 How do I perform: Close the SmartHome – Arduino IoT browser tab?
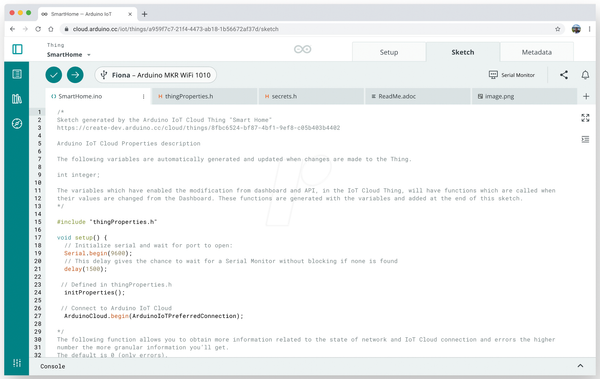(130, 14)
